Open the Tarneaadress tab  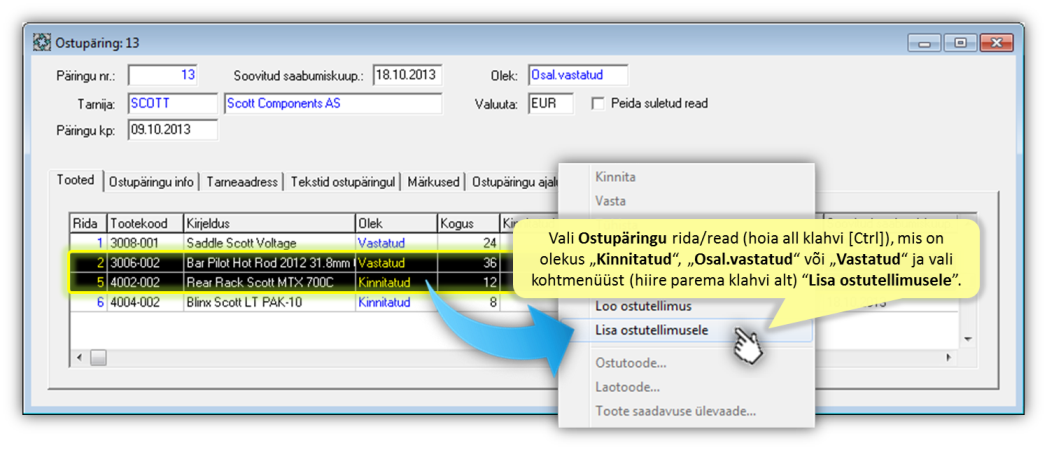[243, 182]
